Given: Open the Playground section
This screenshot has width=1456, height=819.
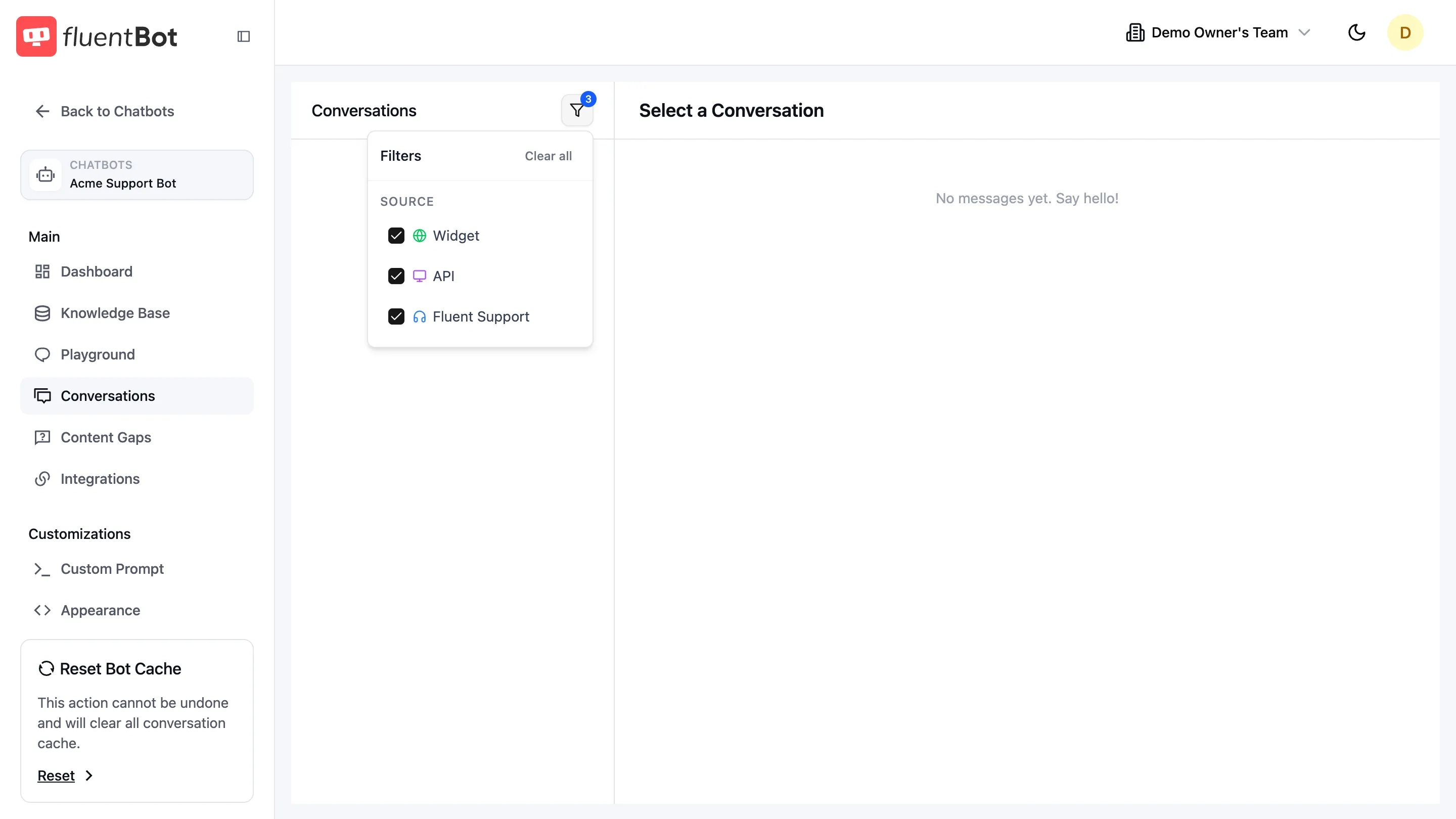Looking at the screenshot, I should 137,354.
